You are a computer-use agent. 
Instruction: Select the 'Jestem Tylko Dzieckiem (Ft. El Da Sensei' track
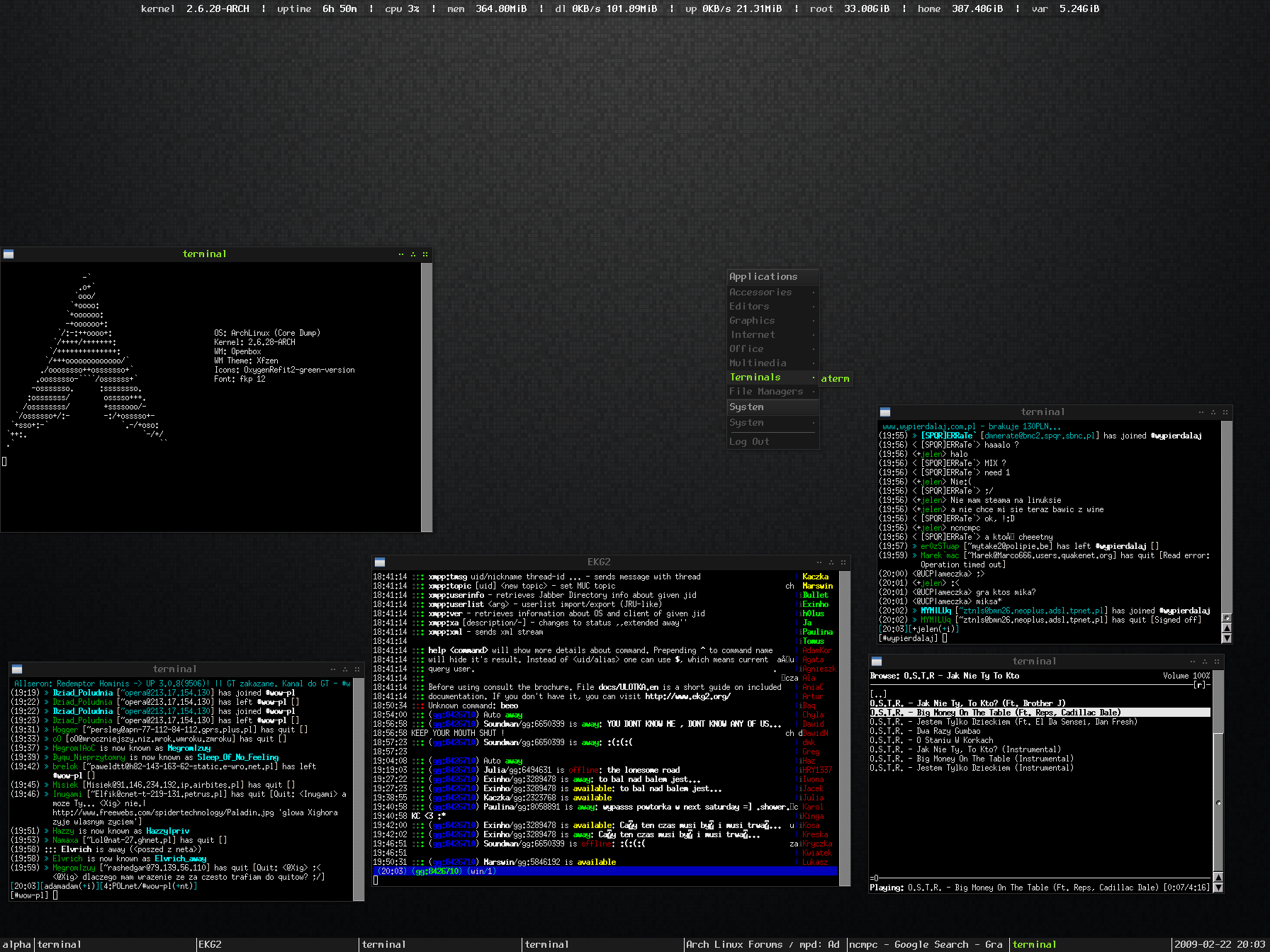(1003, 722)
